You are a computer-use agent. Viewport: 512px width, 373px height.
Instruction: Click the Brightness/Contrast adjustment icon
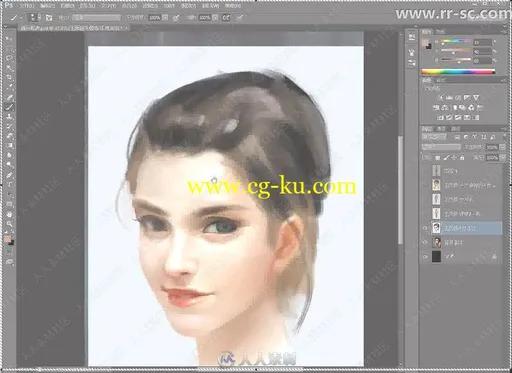click(440, 98)
